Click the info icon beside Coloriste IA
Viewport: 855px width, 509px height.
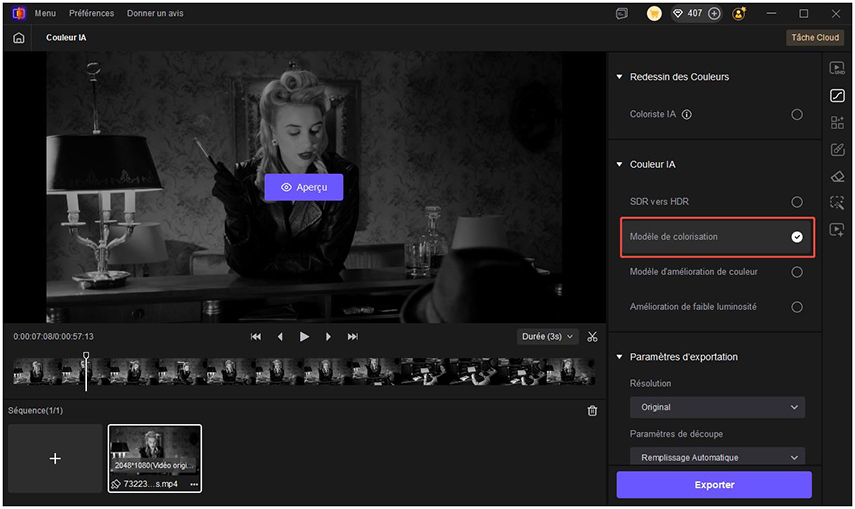coord(687,115)
